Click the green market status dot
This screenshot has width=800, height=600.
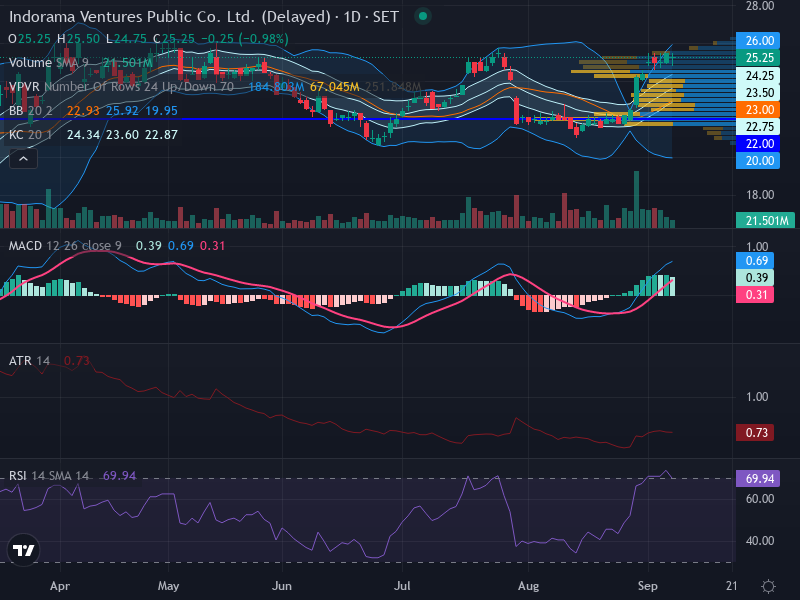coord(422,16)
